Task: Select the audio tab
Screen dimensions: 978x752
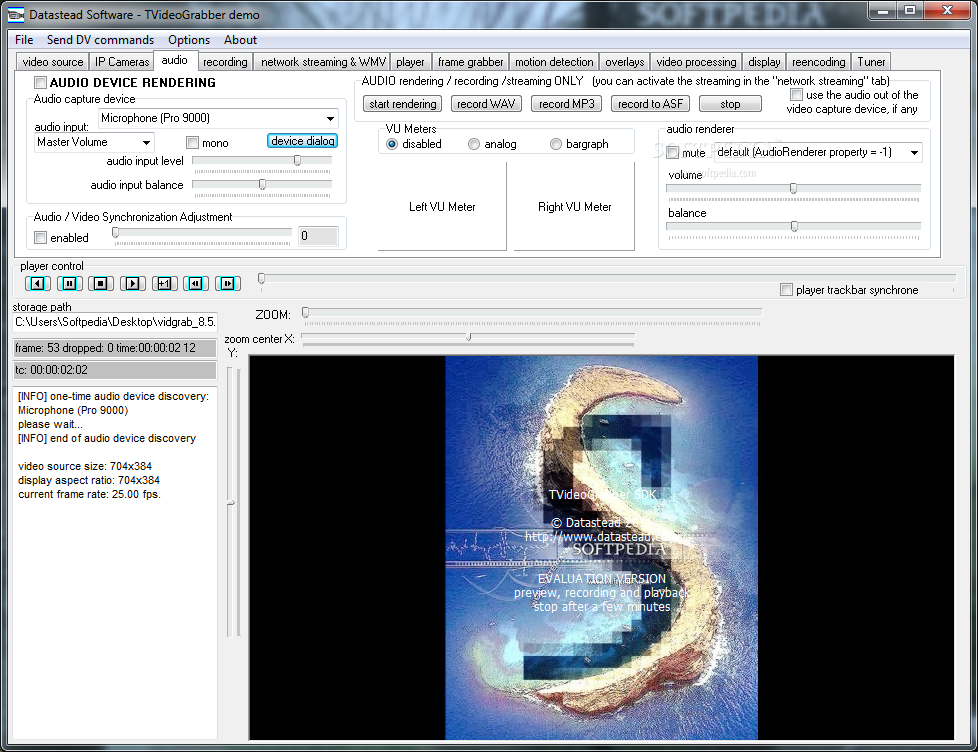Action: coord(175,60)
